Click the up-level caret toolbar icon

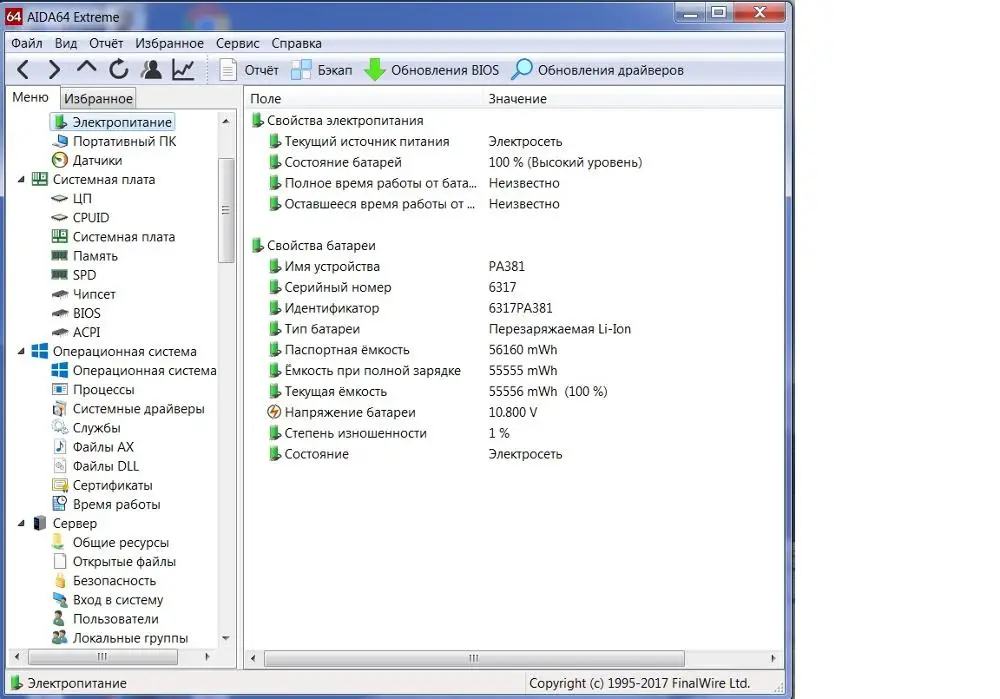[87, 67]
